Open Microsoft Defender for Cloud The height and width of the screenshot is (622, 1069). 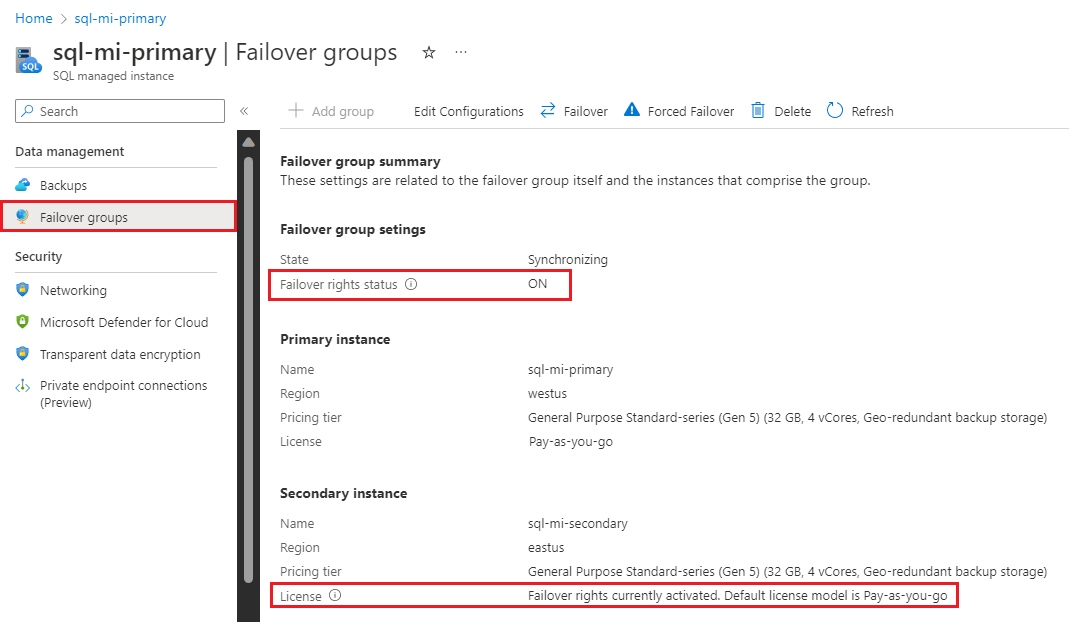click(x=124, y=322)
